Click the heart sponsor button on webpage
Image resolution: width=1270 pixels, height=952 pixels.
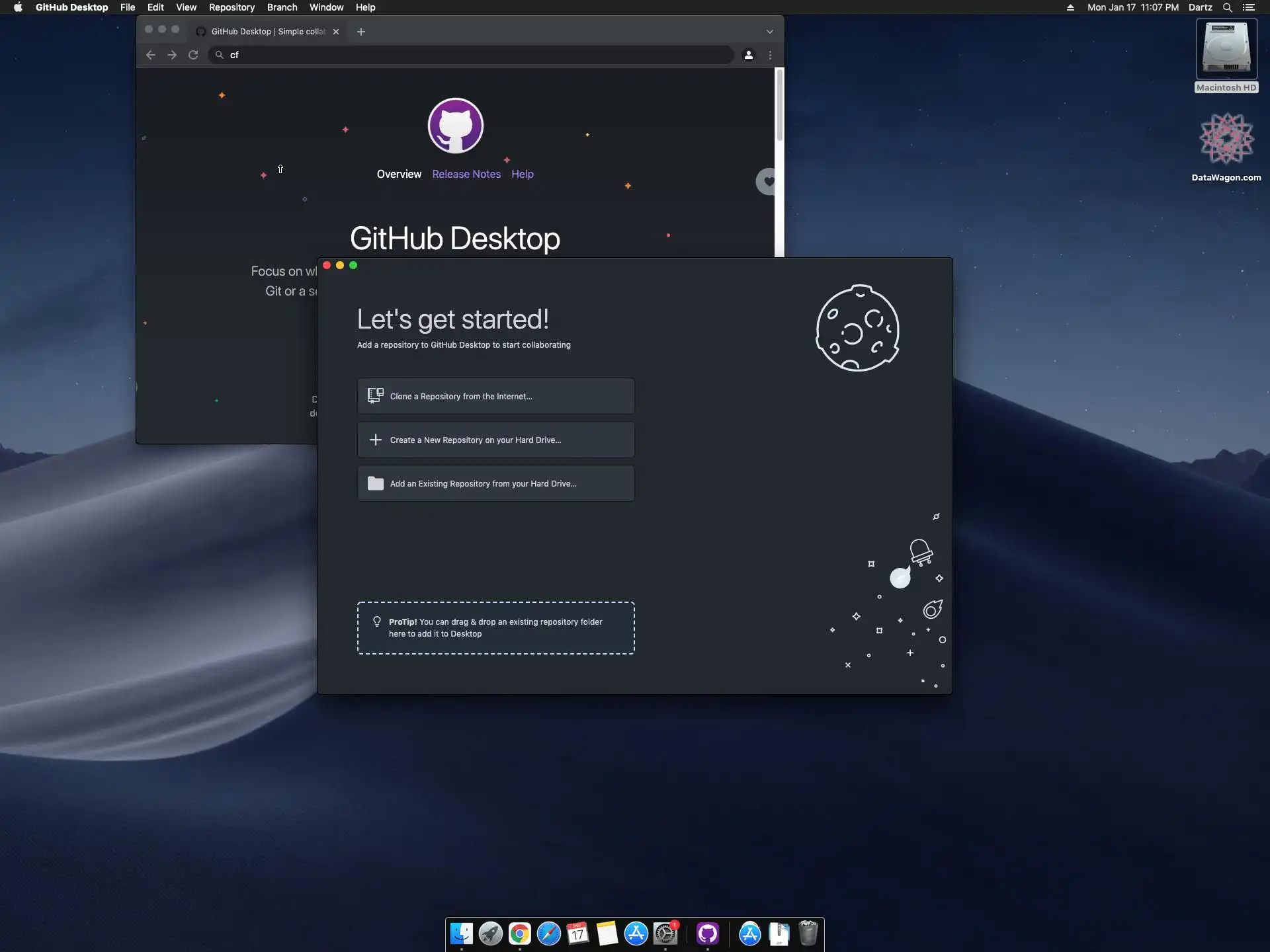pyautogui.click(x=767, y=181)
